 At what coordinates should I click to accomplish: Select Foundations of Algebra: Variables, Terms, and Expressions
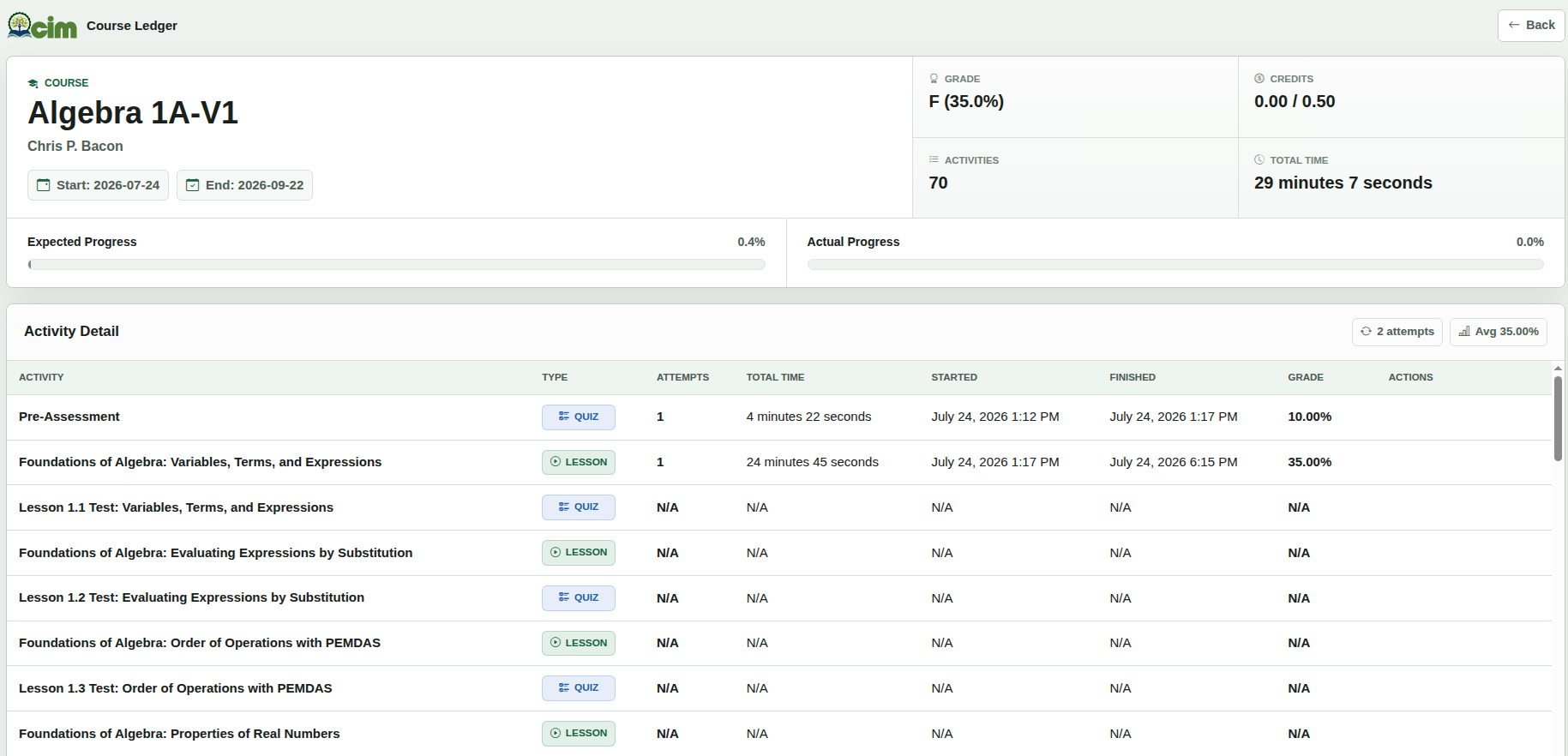(x=779, y=463)
